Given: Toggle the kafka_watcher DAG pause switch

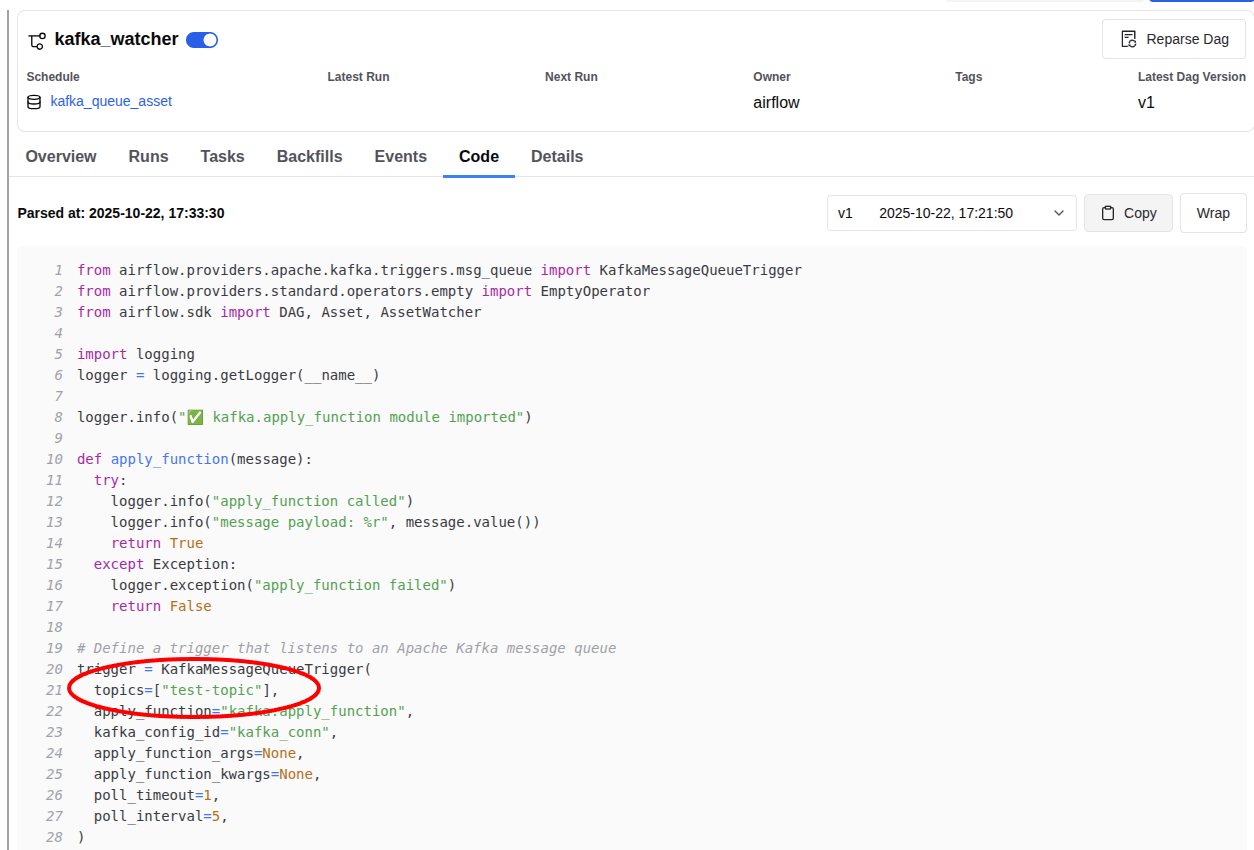Looking at the screenshot, I should 202,40.
